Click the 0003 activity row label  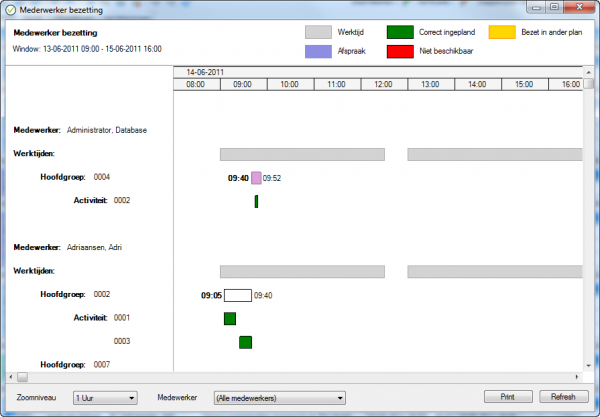pos(122,341)
